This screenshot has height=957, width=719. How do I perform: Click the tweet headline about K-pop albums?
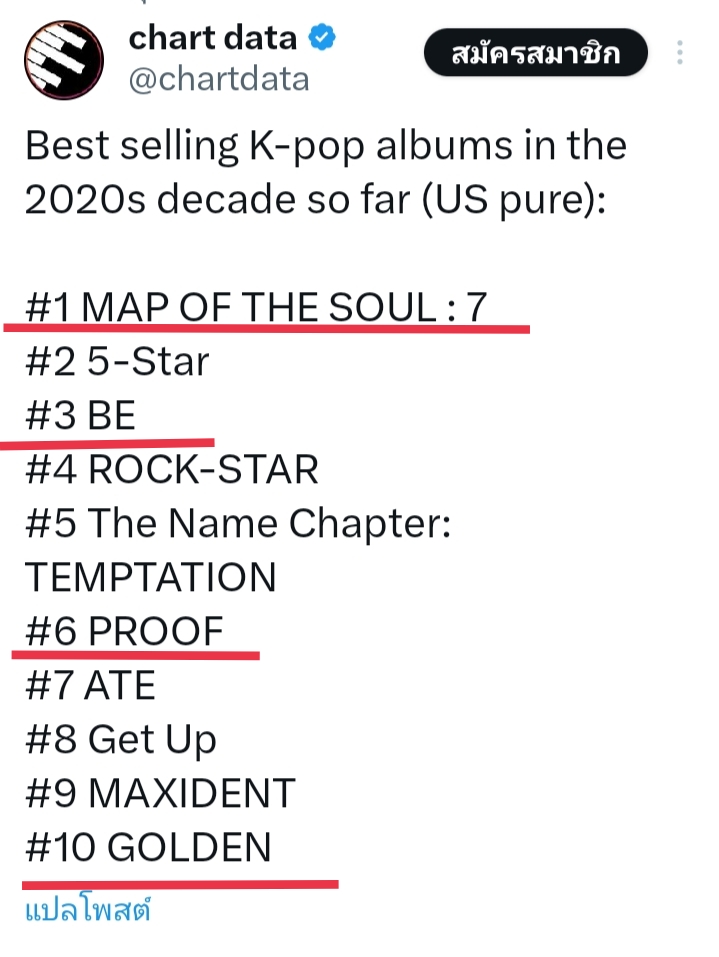[326, 173]
